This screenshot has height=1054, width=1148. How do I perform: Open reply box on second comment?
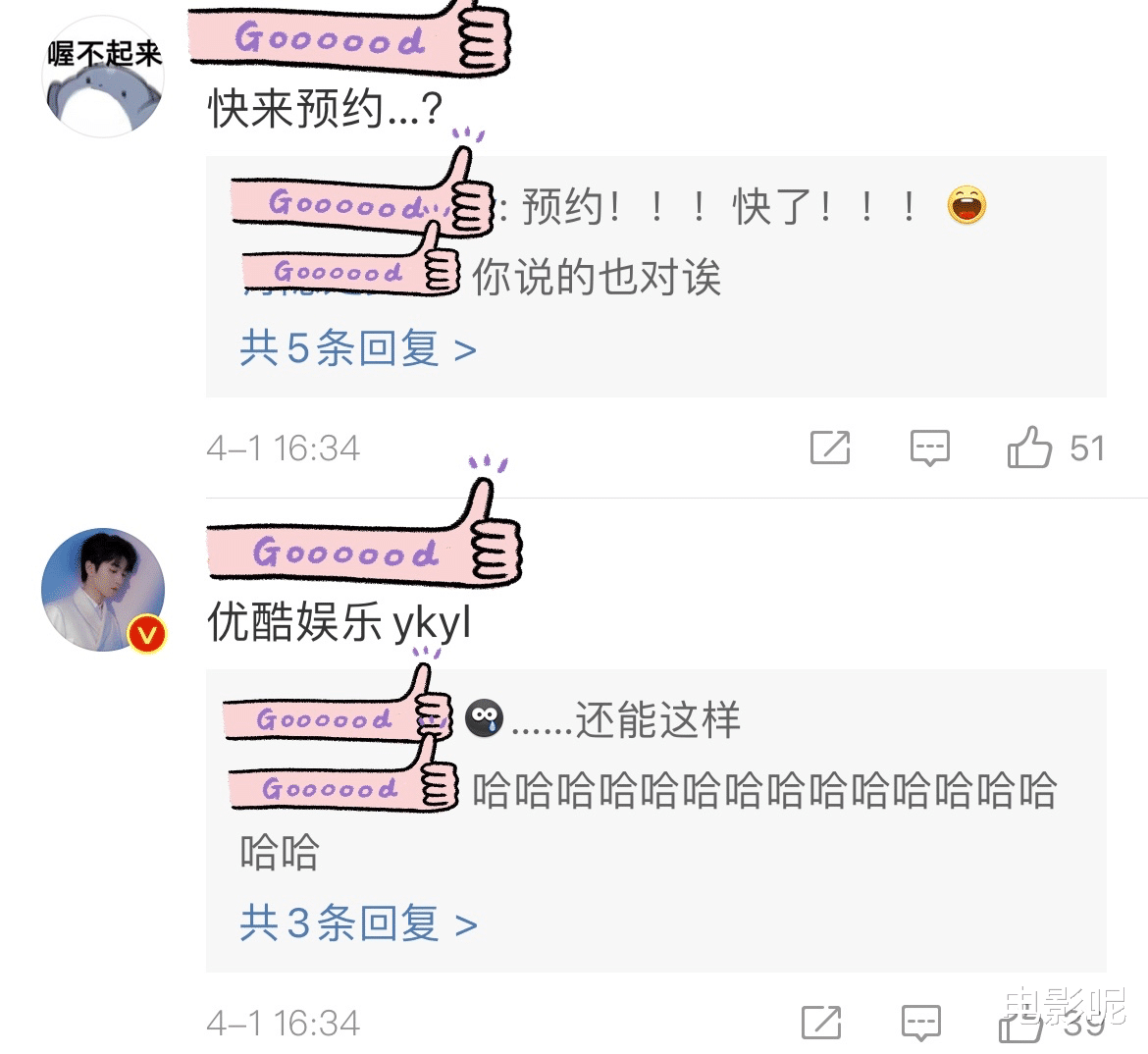[921, 1024]
